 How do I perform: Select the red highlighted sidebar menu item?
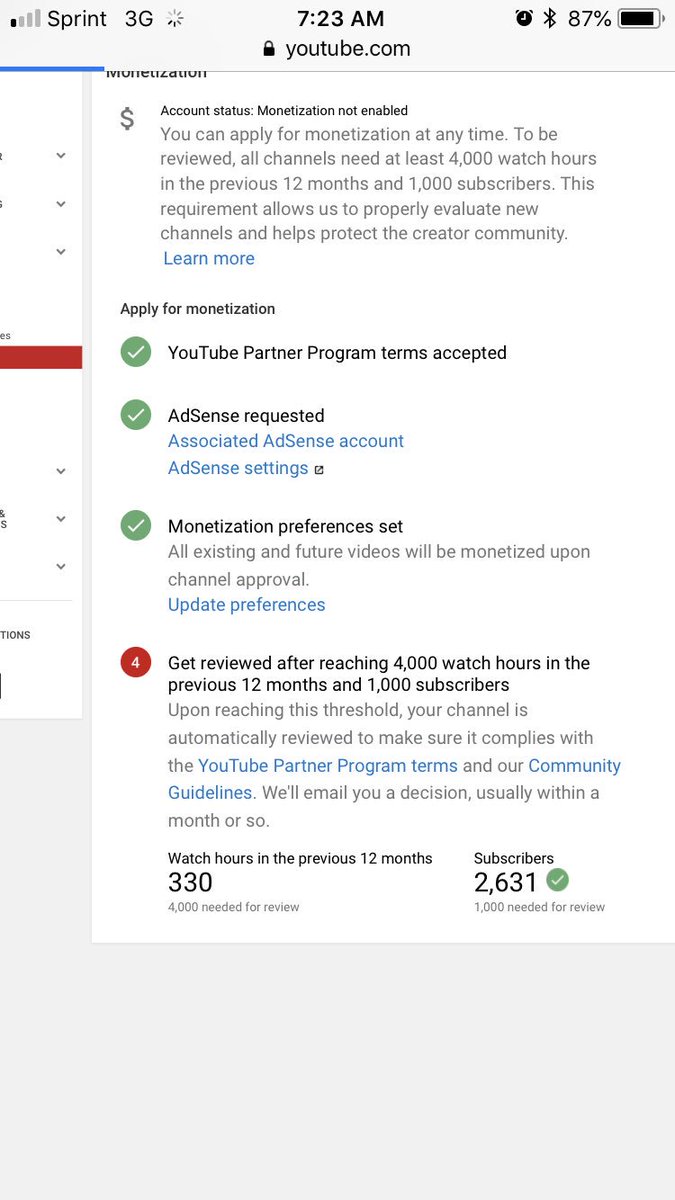point(41,358)
